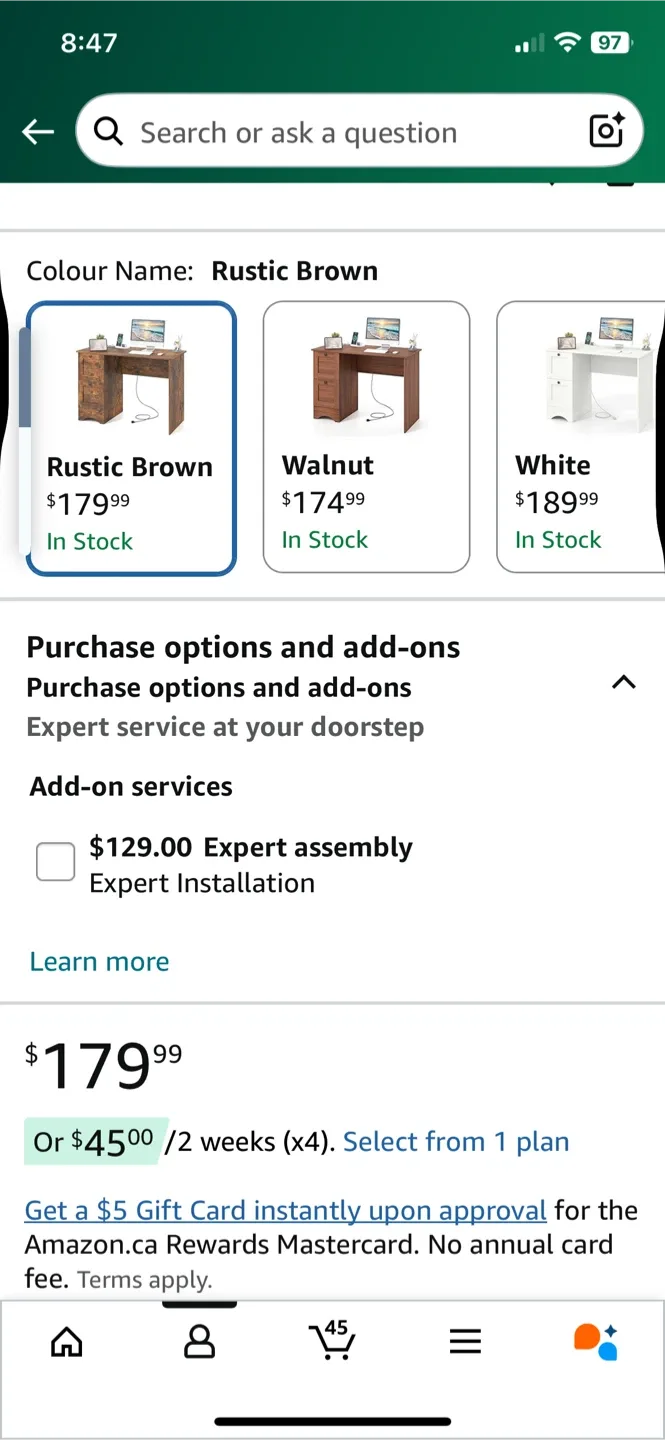
Task: View the shopping cart with 45 items
Action: point(332,1343)
